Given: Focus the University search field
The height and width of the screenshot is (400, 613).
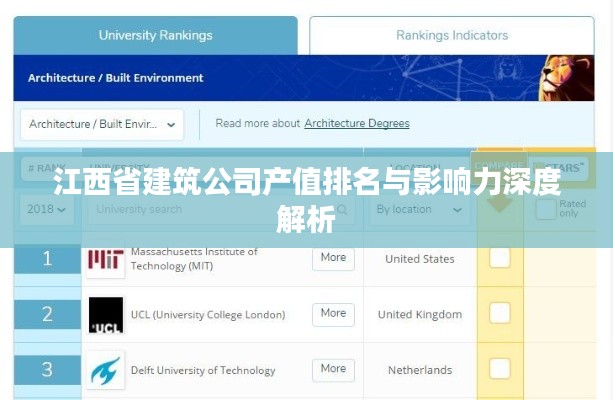Looking at the screenshot, I should click(221, 210).
